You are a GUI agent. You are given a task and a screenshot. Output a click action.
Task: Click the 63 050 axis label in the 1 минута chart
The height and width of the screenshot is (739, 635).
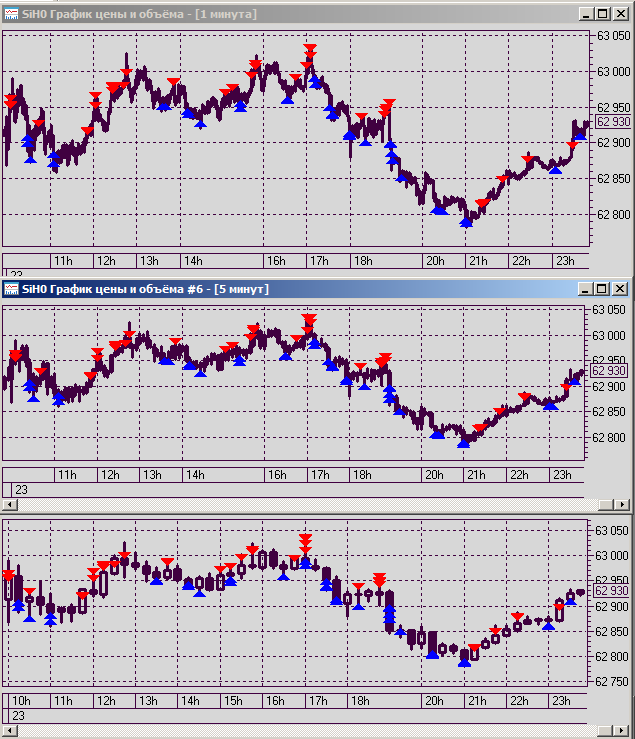pyautogui.click(x=613, y=36)
